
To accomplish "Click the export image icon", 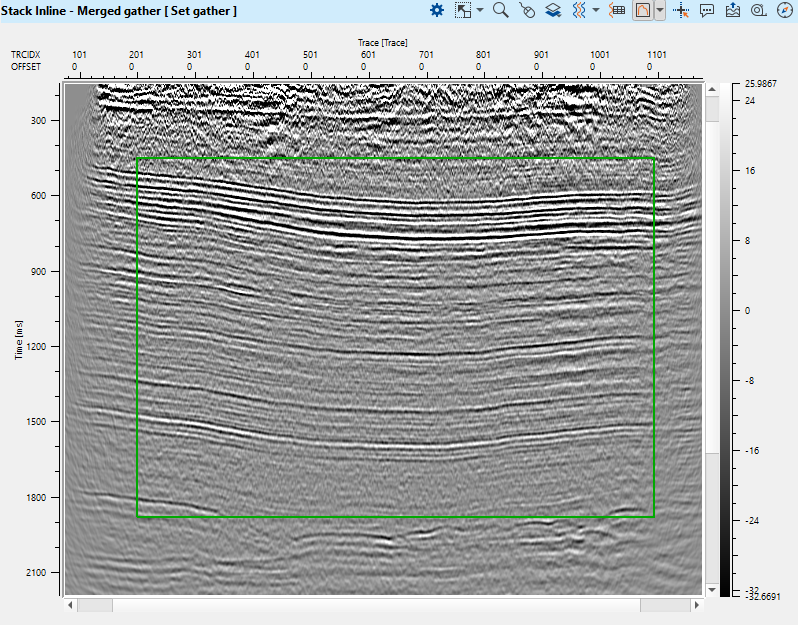I will click(733, 10).
